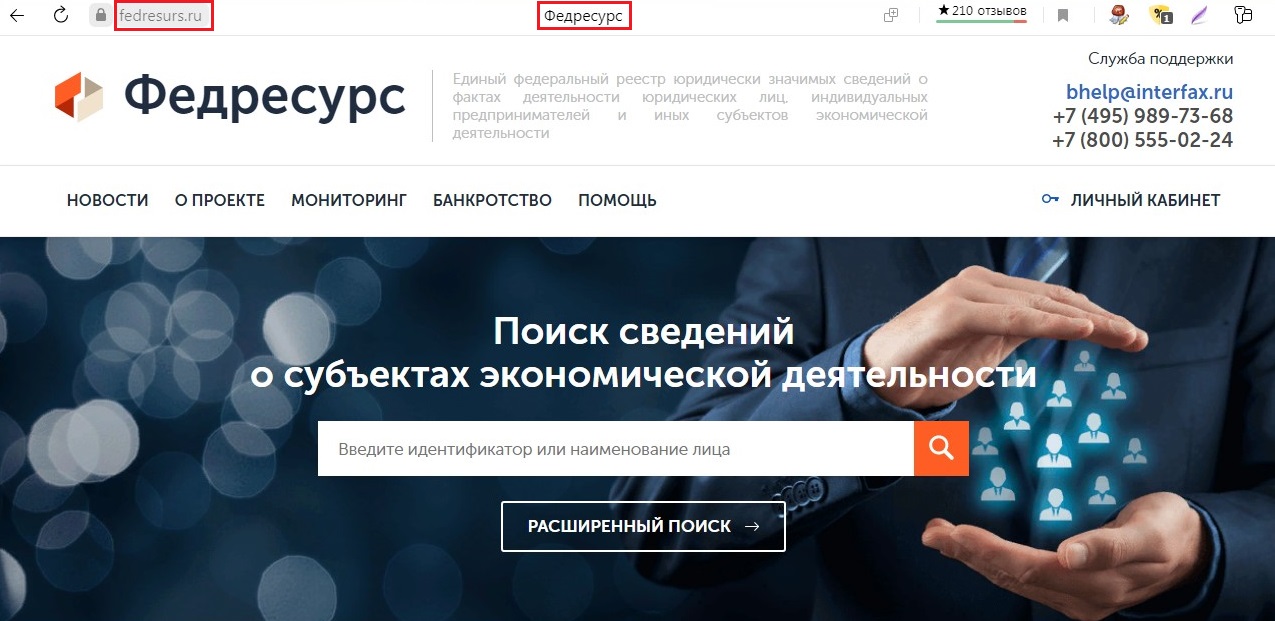Open the Помощь section
The image size is (1275, 621).
[617, 200]
